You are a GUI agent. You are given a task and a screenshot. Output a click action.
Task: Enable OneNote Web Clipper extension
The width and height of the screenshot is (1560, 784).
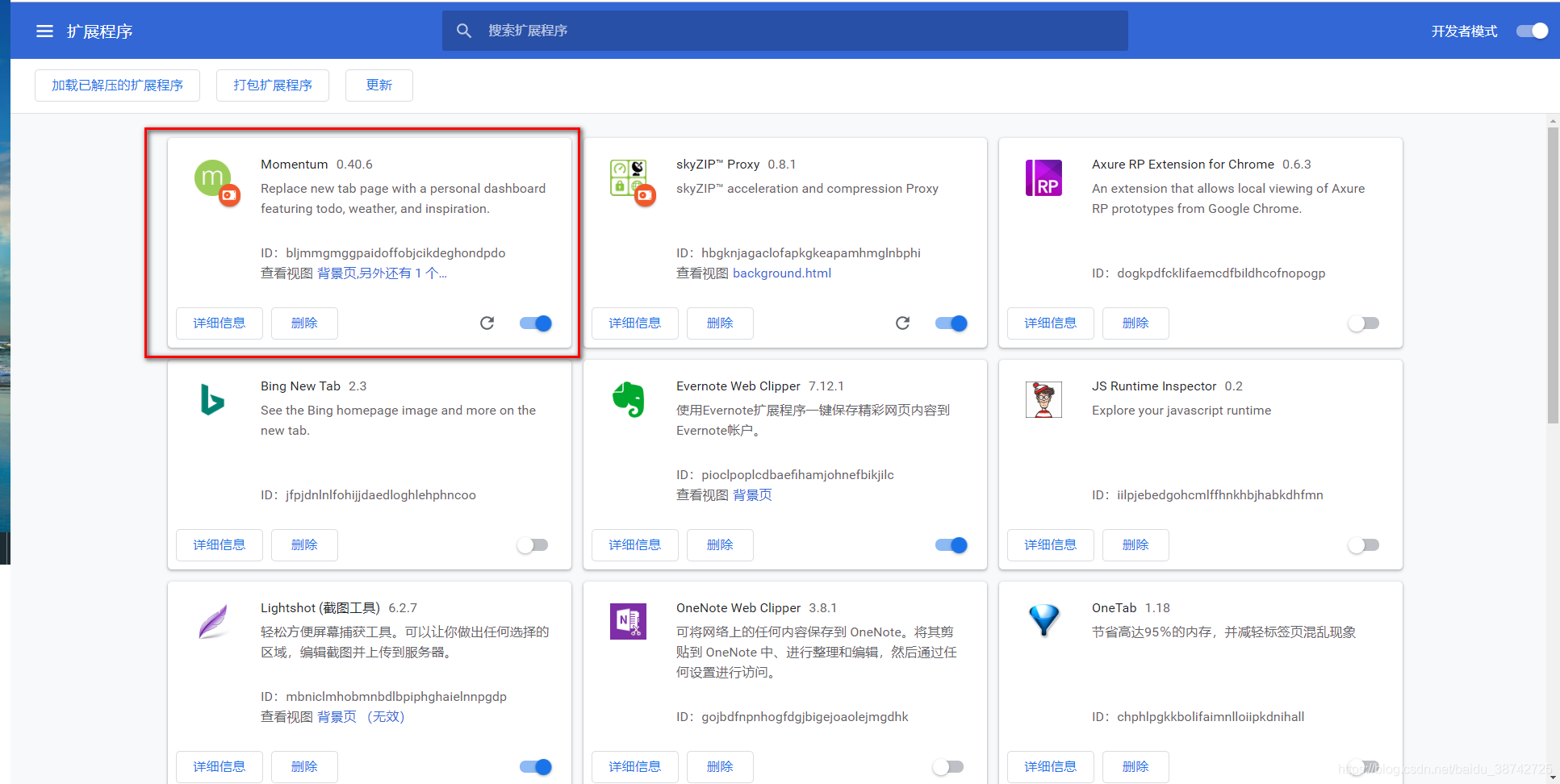click(948, 766)
